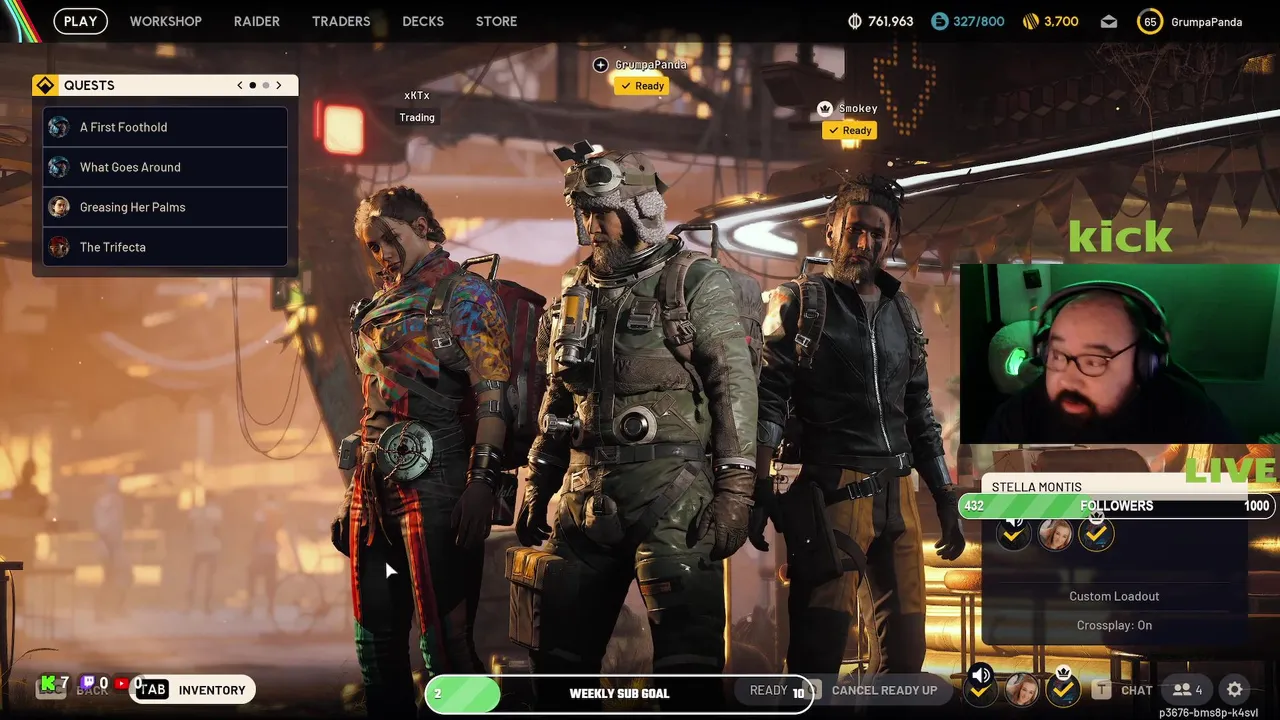Toggle Crossplay: On setting
The image size is (1280, 720).
point(1114,625)
